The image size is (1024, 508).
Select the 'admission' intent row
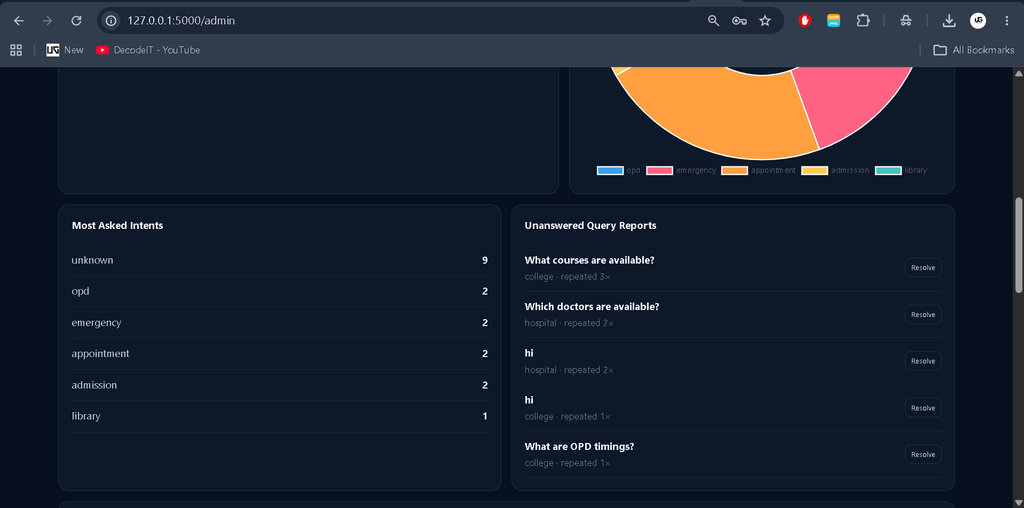280,385
